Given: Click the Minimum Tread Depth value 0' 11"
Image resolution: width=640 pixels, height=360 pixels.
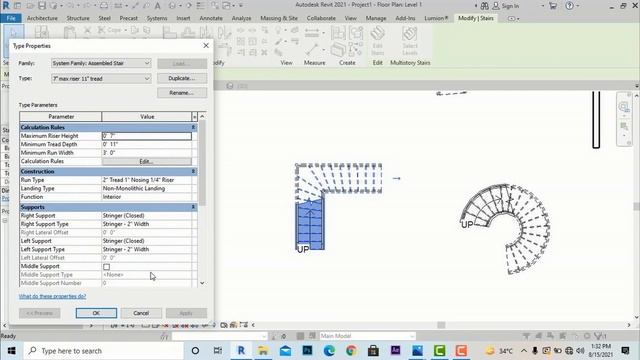Looking at the screenshot, I should coord(147,144).
